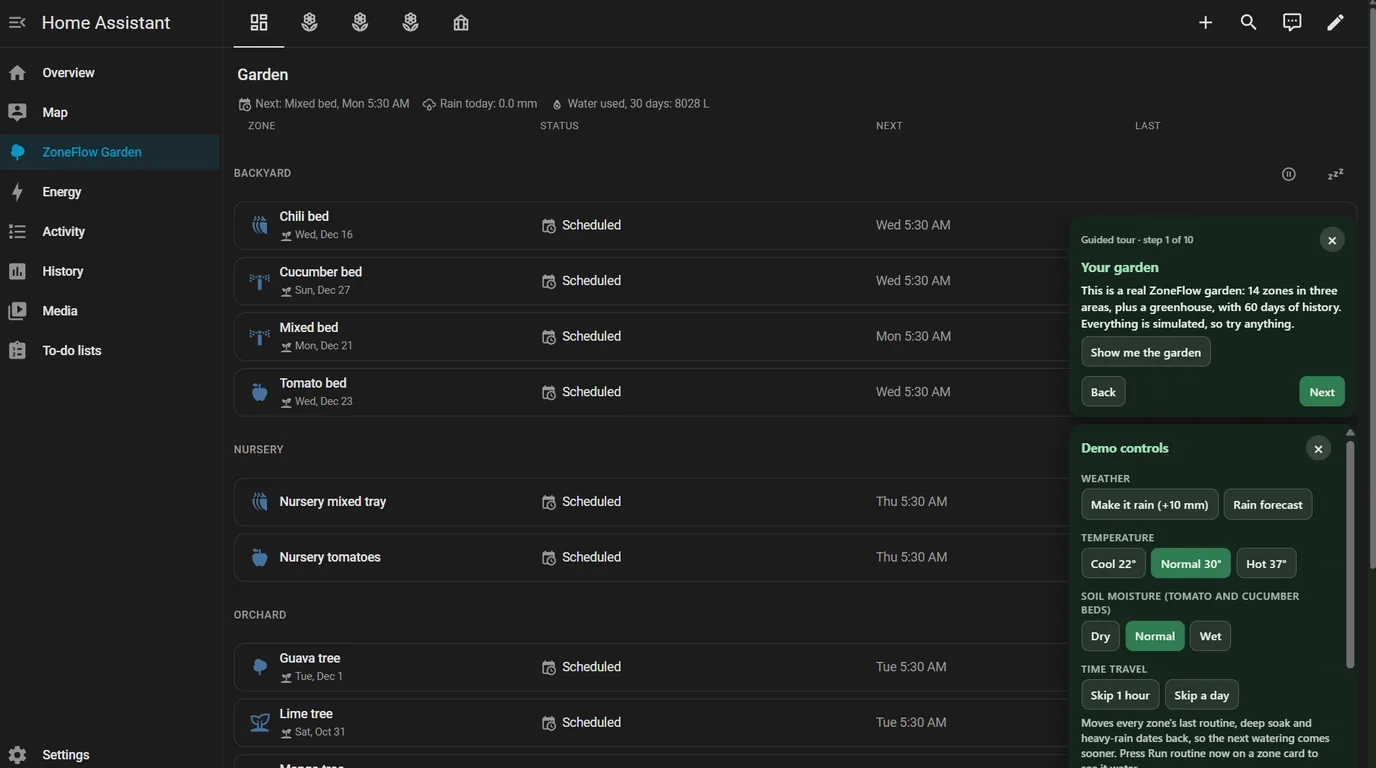This screenshot has width=1376, height=768.
Task: Snooze Backyard area with zzz icon
Action: [1335, 174]
